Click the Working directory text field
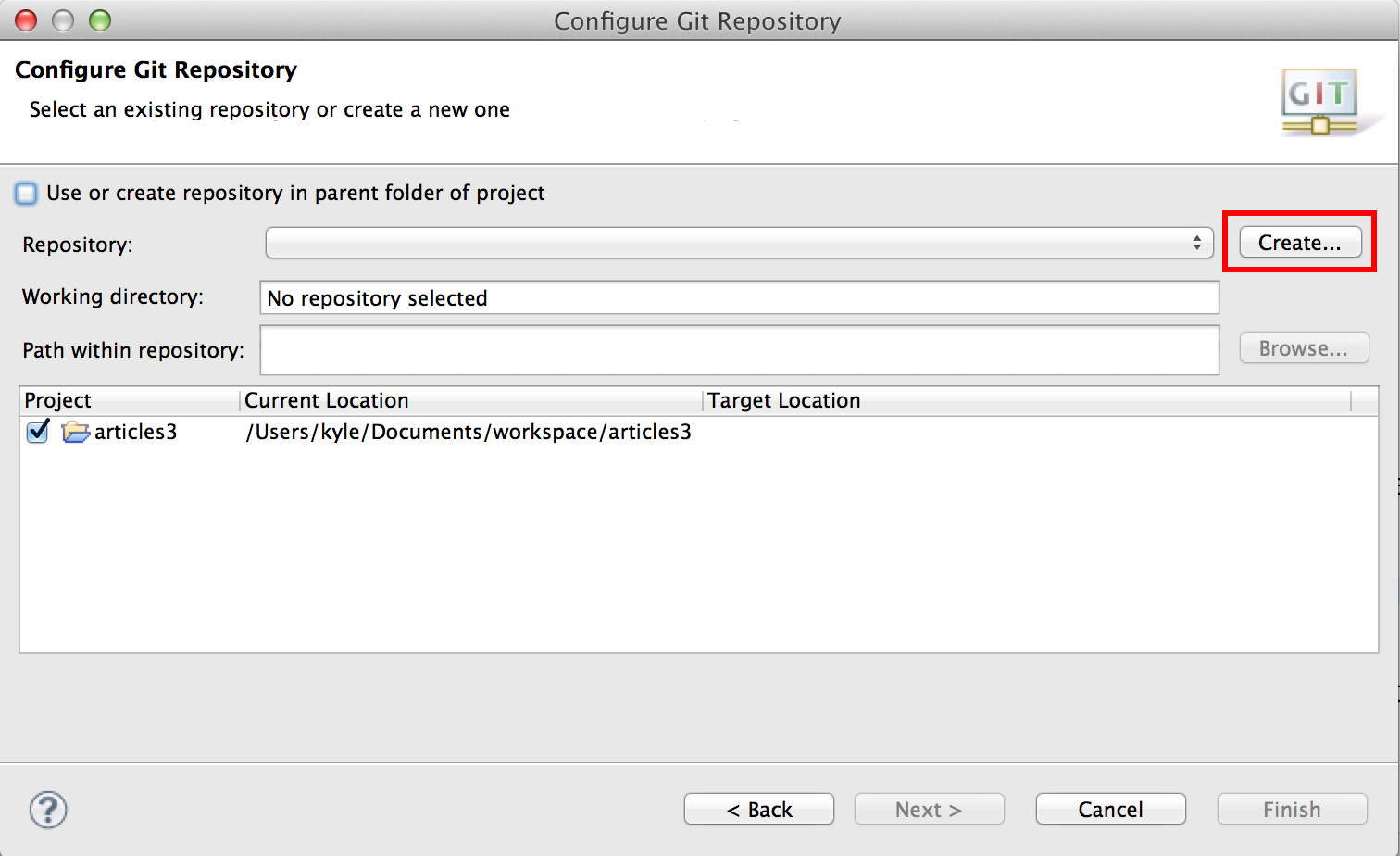1400x856 pixels. (x=739, y=298)
